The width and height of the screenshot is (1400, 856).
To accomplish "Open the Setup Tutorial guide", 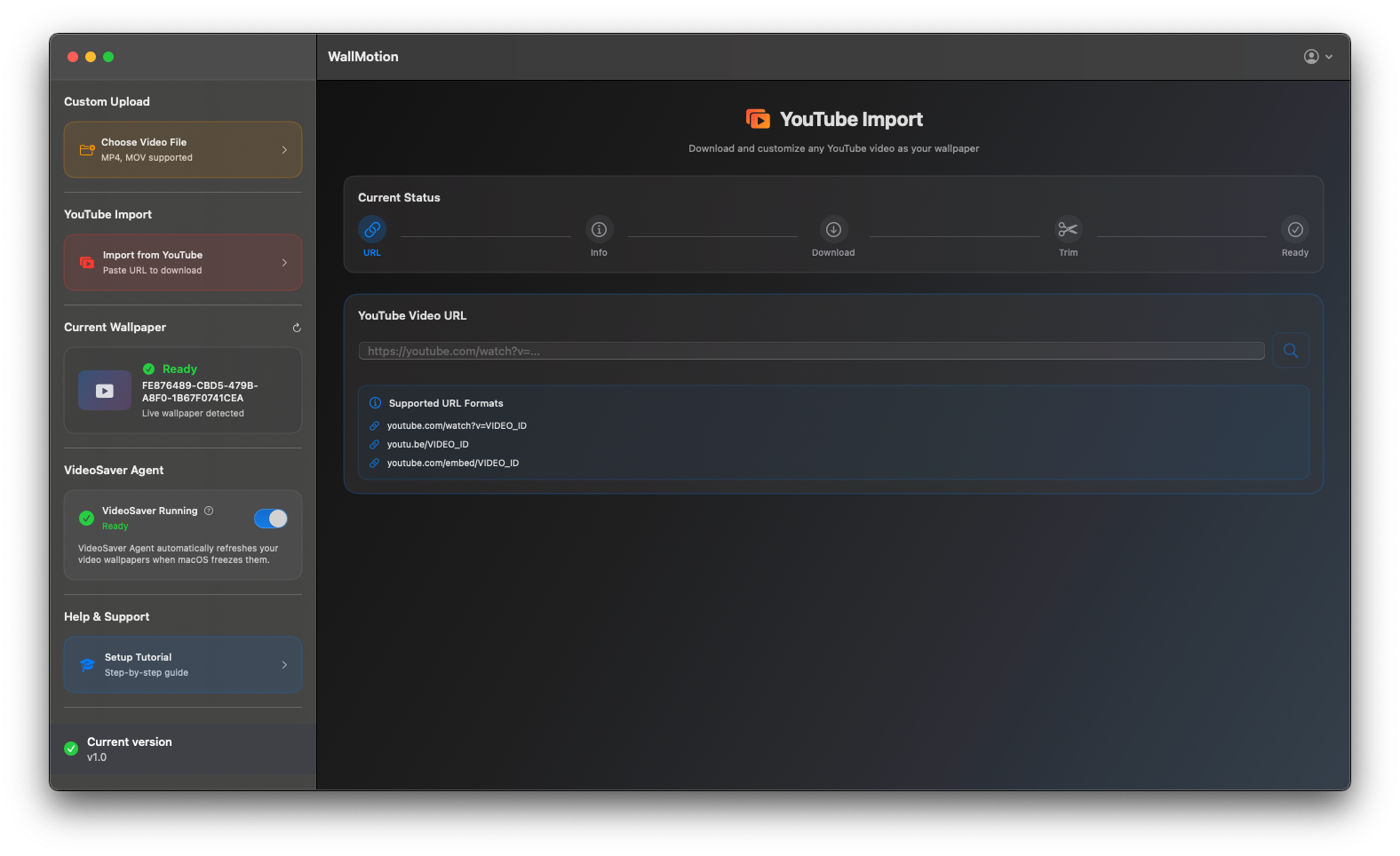I will 183,665.
